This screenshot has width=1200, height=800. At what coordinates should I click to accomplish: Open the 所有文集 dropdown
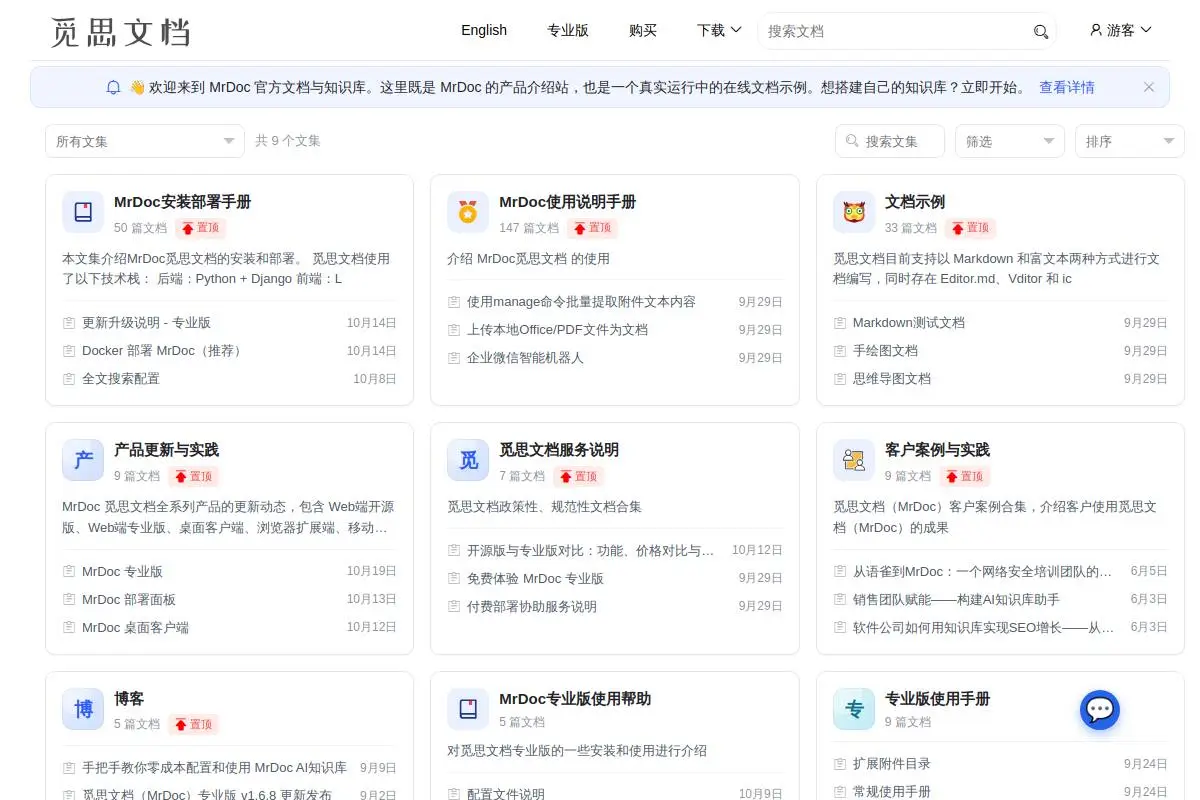coord(145,141)
